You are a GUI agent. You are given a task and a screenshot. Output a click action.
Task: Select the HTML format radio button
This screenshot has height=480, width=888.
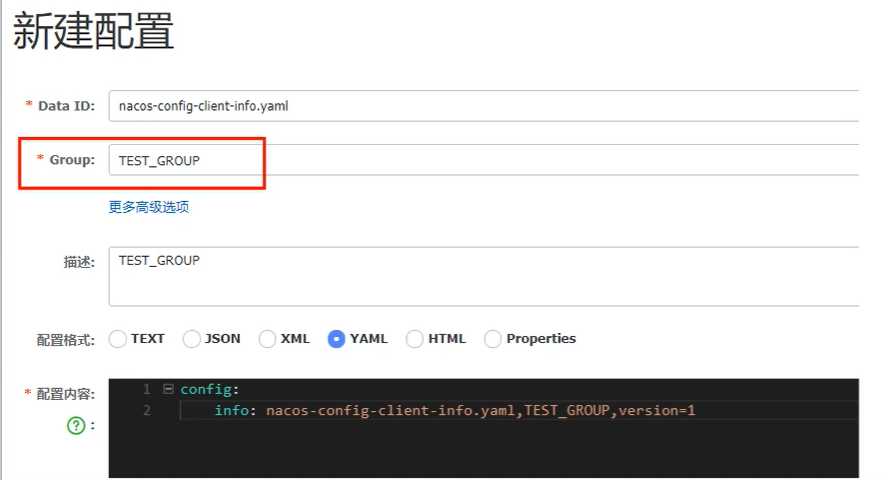[415, 339]
